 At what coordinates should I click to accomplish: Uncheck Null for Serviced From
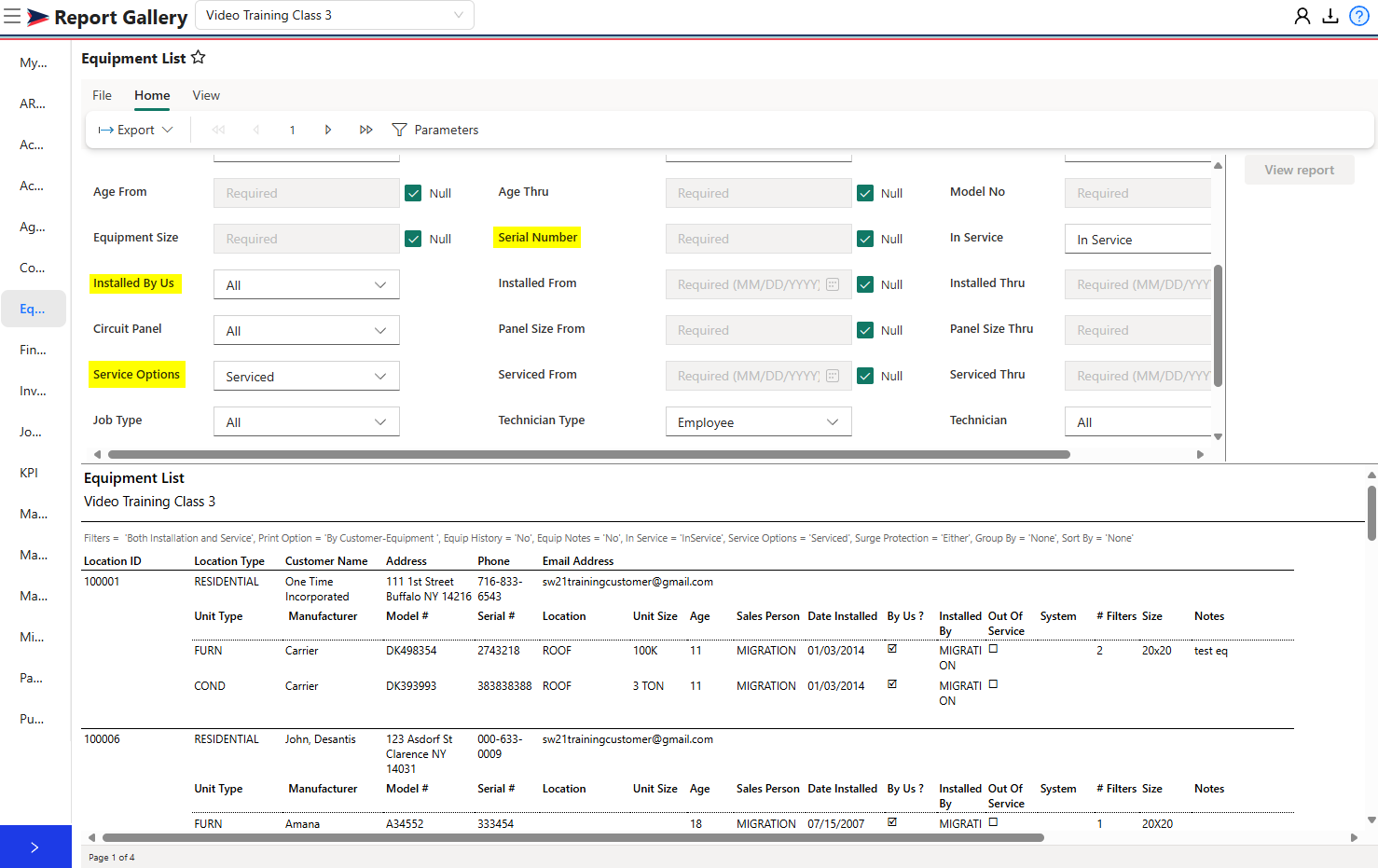pos(865,376)
